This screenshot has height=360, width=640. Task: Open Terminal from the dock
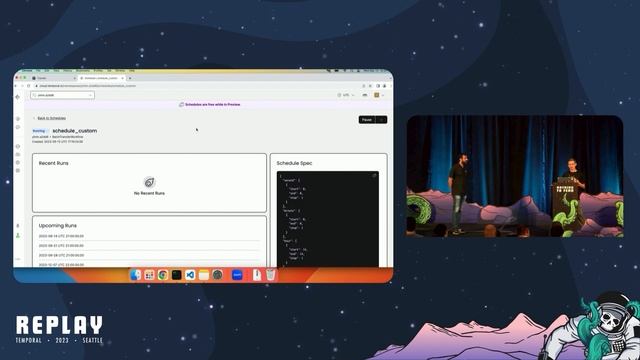176,275
